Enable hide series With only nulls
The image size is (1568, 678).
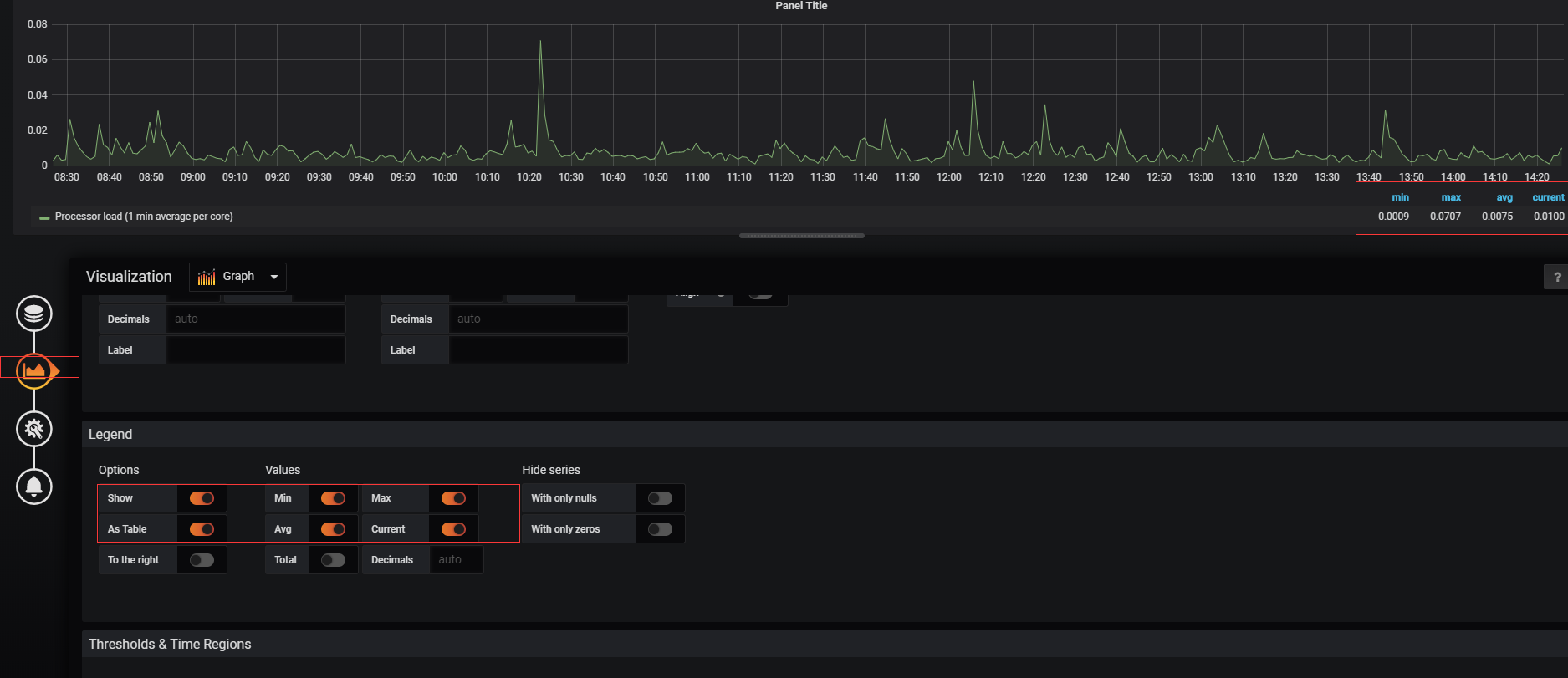660,498
